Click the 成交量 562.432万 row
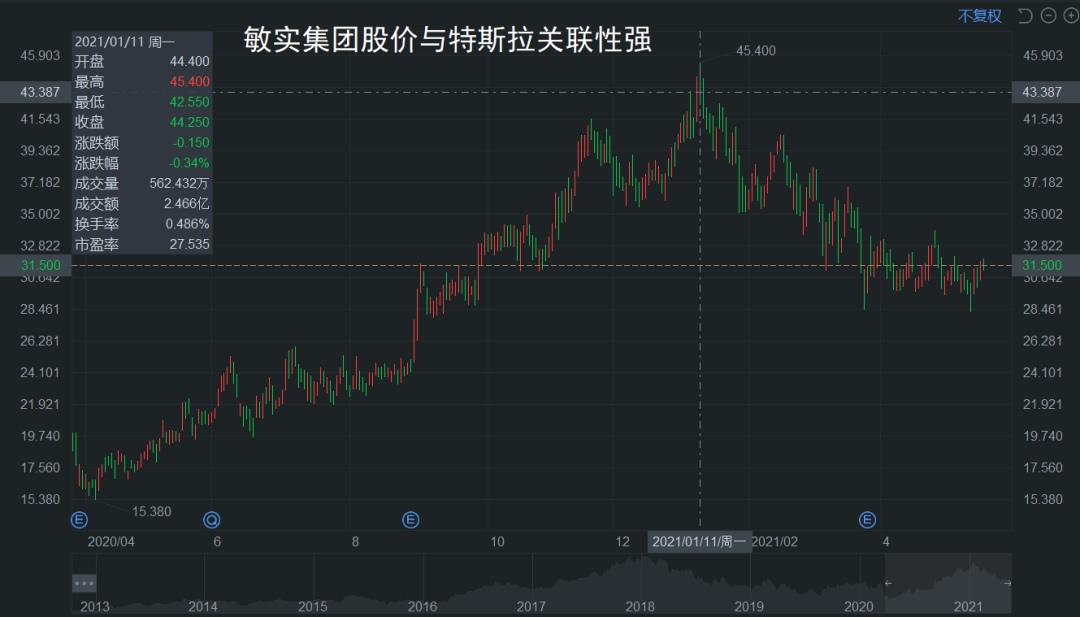This screenshot has height=617, width=1080. [142, 183]
